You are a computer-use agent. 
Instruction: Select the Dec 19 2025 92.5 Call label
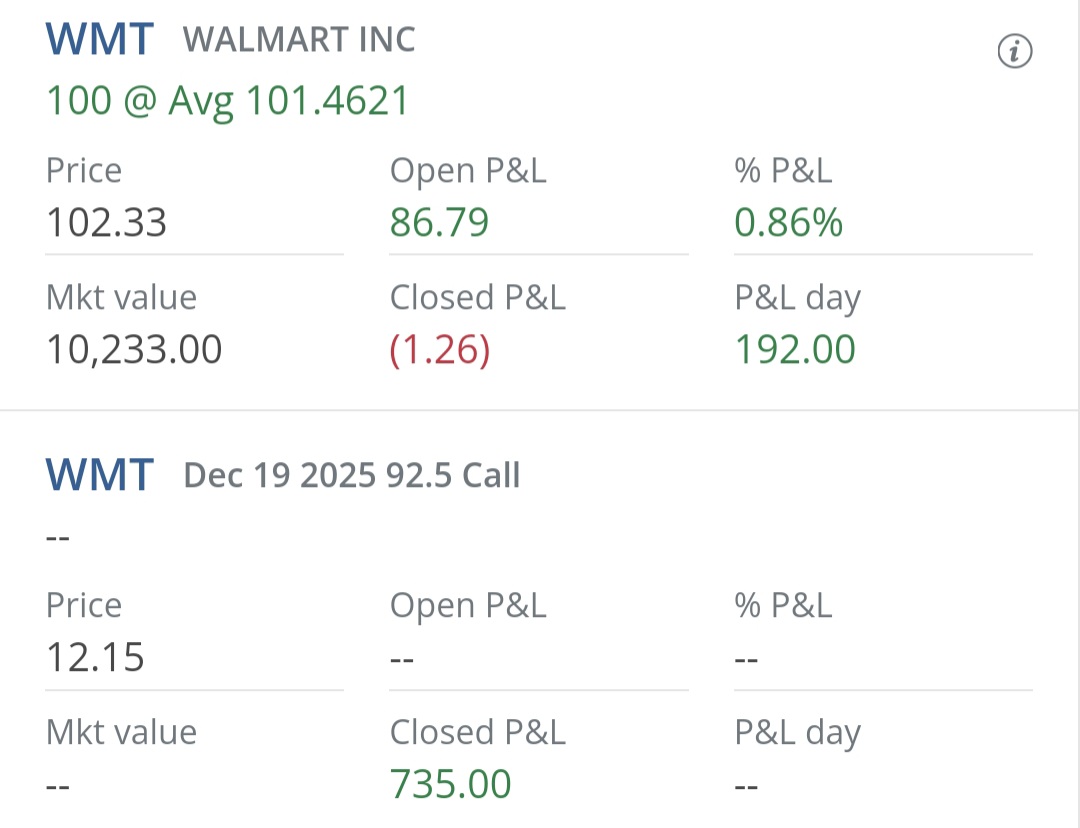[352, 475]
